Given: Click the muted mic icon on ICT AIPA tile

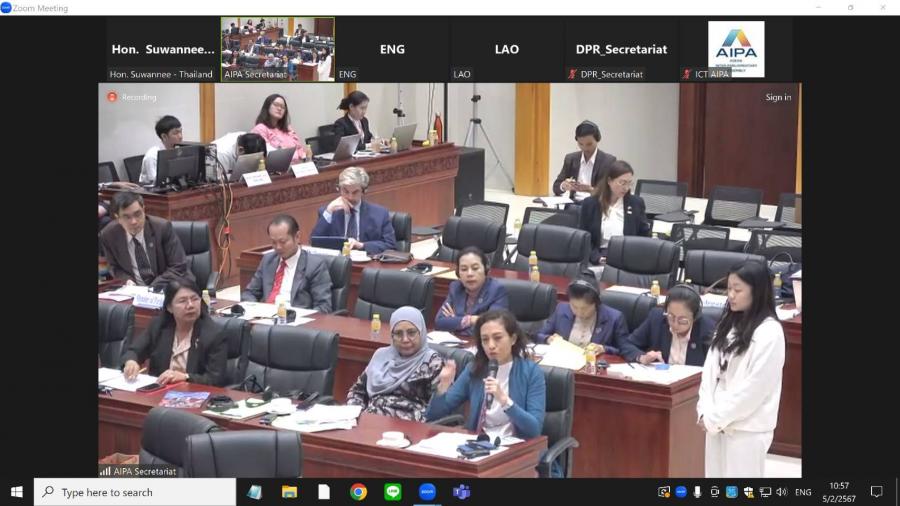Looking at the screenshot, I should (686, 74).
